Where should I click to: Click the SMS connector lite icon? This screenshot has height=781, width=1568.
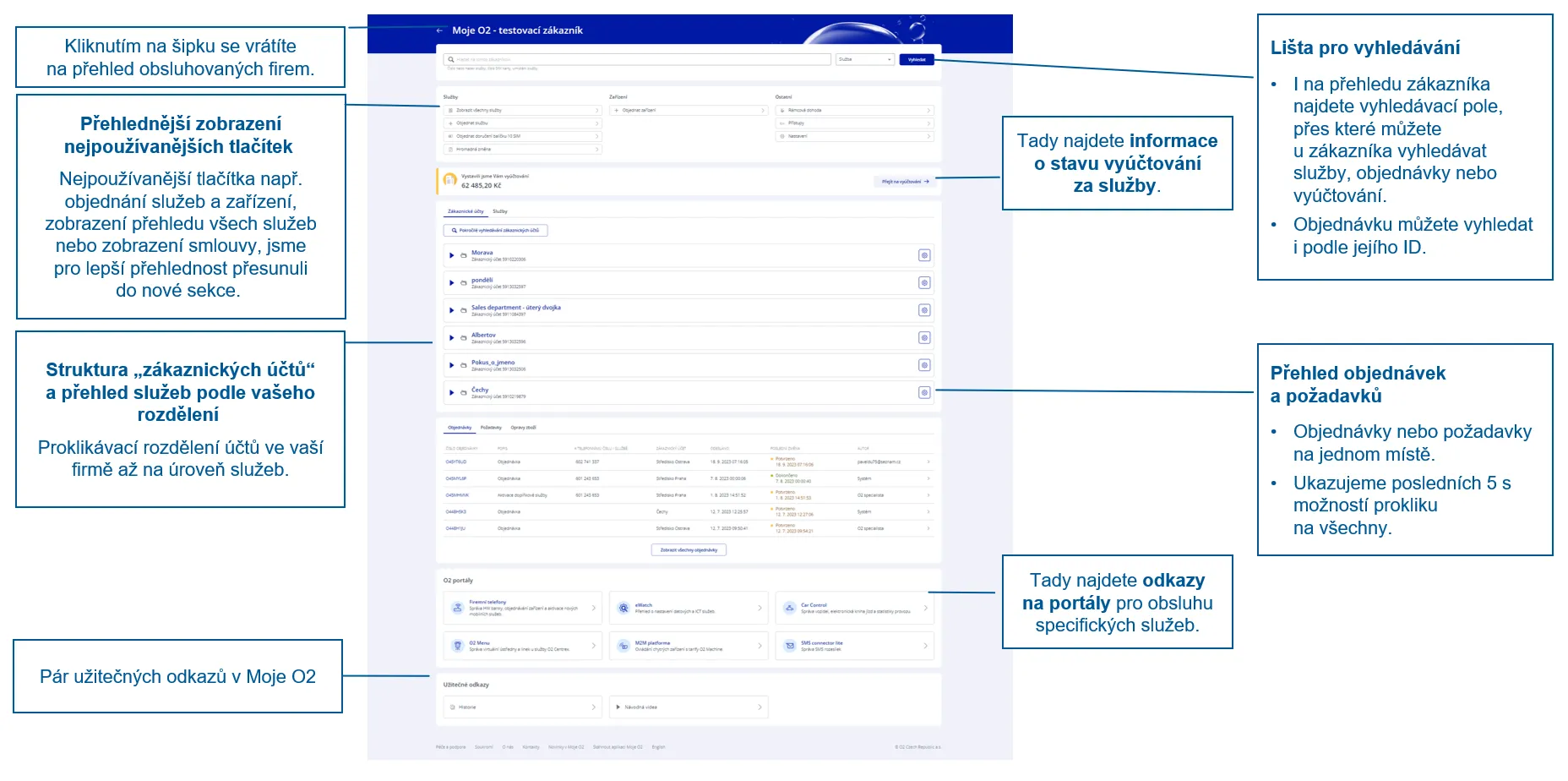pyautogui.click(x=789, y=646)
